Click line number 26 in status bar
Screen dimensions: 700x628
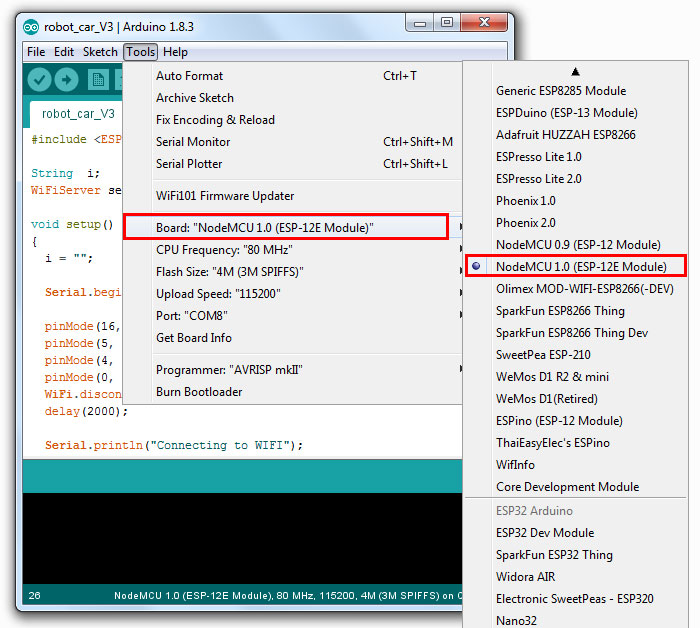(34, 595)
